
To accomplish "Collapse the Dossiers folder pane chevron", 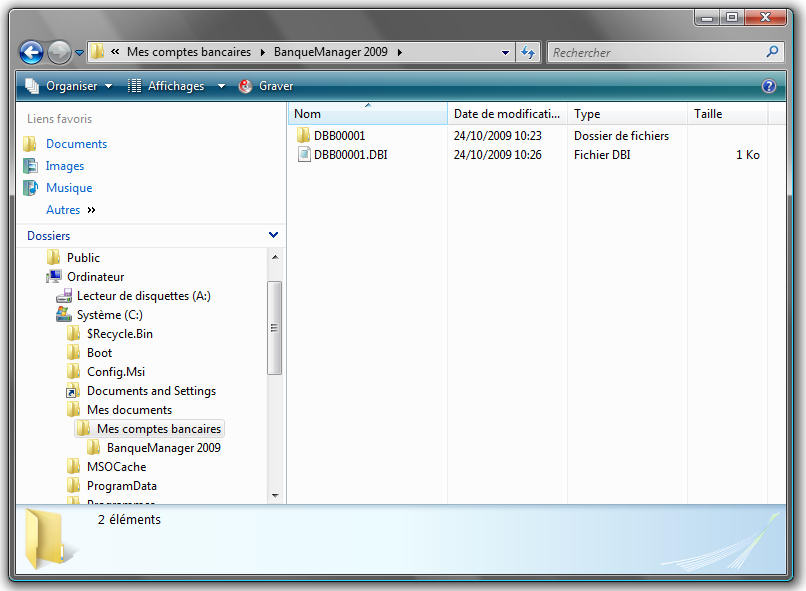I will point(274,235).
